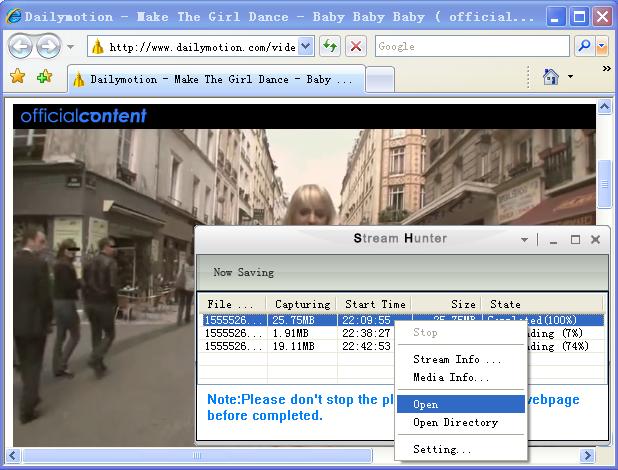Click the Now Saving status label
The image size is (618, 470).
pos(244,272)
